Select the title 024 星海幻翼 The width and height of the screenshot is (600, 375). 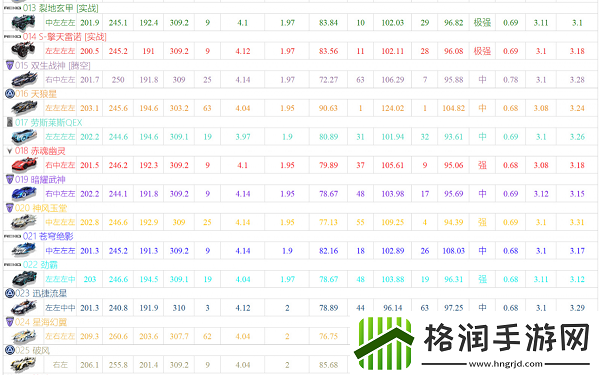[41, 322]
